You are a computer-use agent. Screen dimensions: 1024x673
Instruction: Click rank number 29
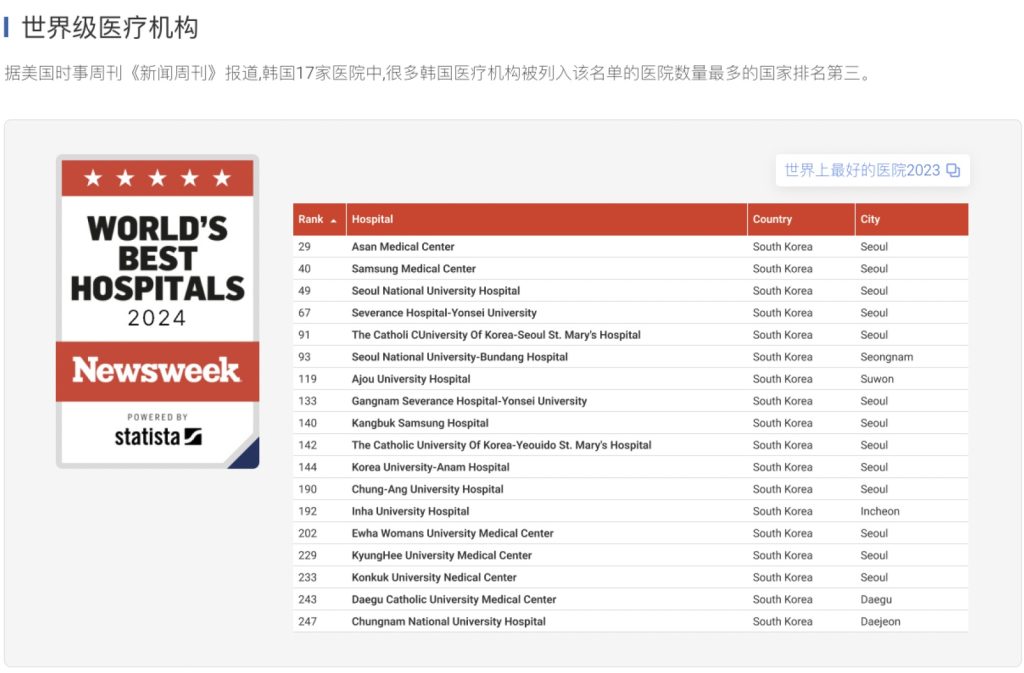coord(304,247)
